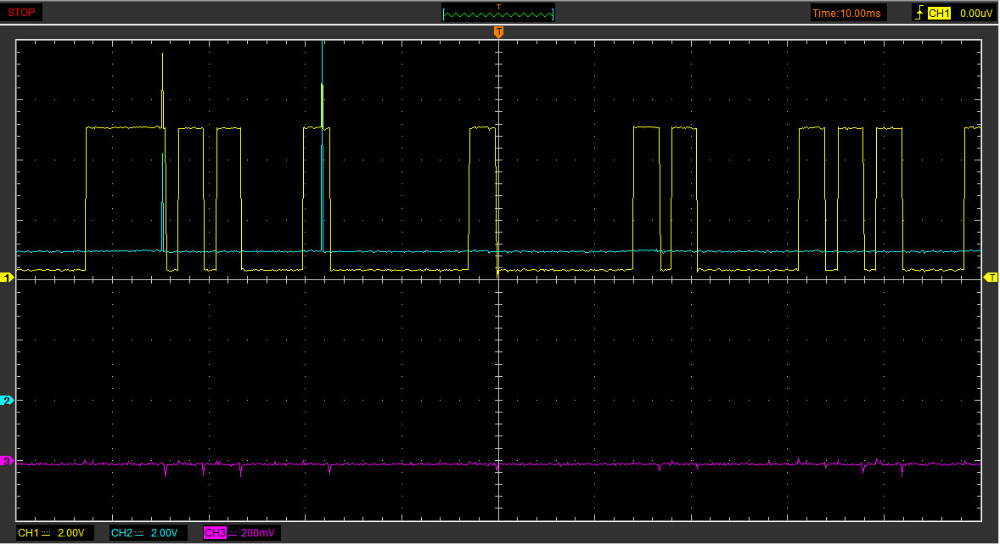Viewport: 1000px width, 544px height.
Task: Click the CH2 cyan ground level marker
Action: pyautogui.click(x=8, y=400)
